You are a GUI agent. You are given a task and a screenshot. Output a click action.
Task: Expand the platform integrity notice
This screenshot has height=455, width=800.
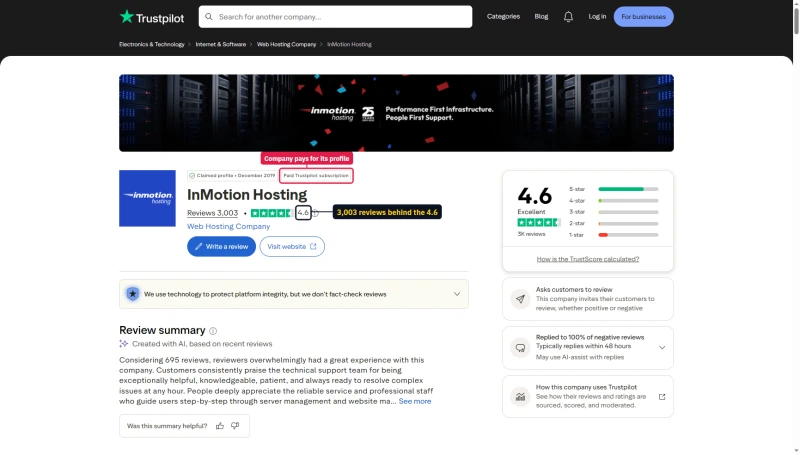(457, 294)
